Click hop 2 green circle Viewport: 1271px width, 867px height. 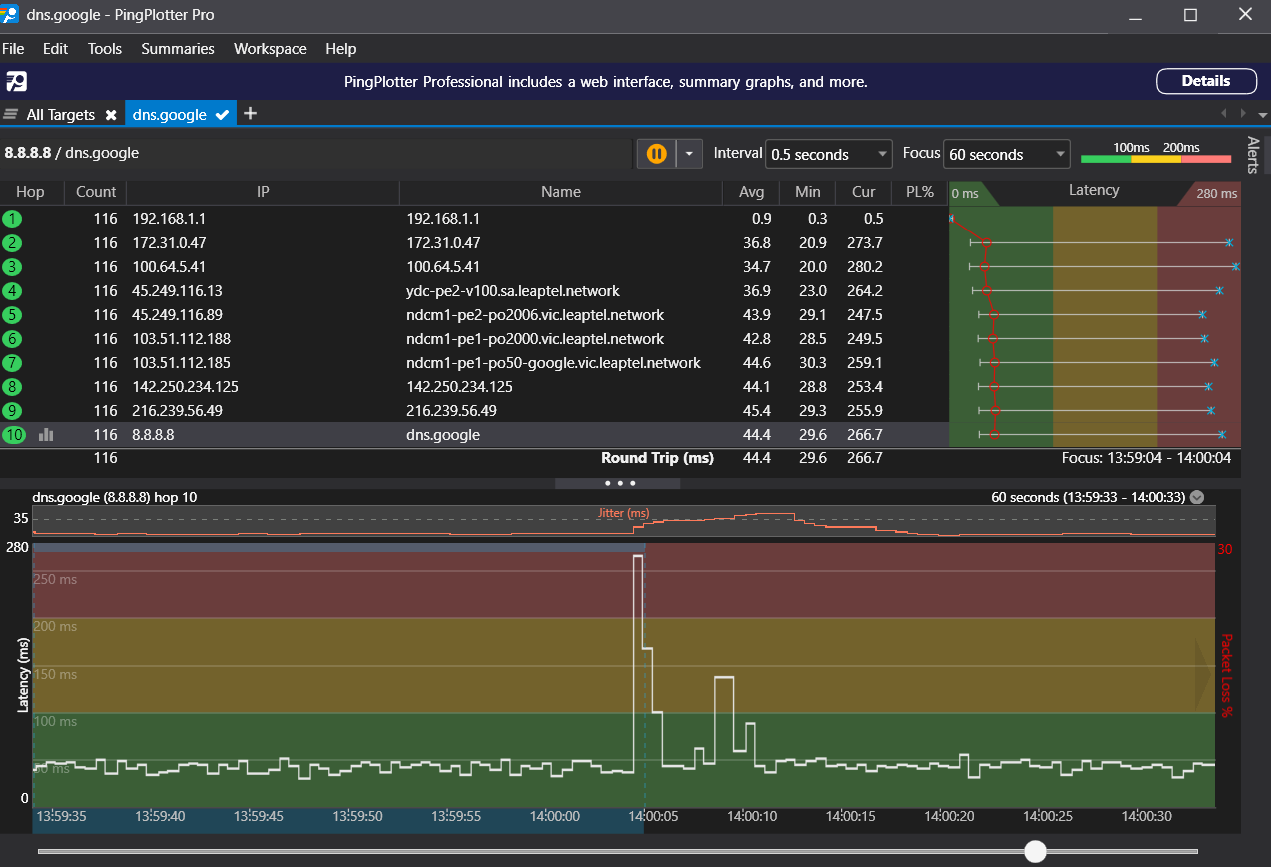(x=12, y=242)
